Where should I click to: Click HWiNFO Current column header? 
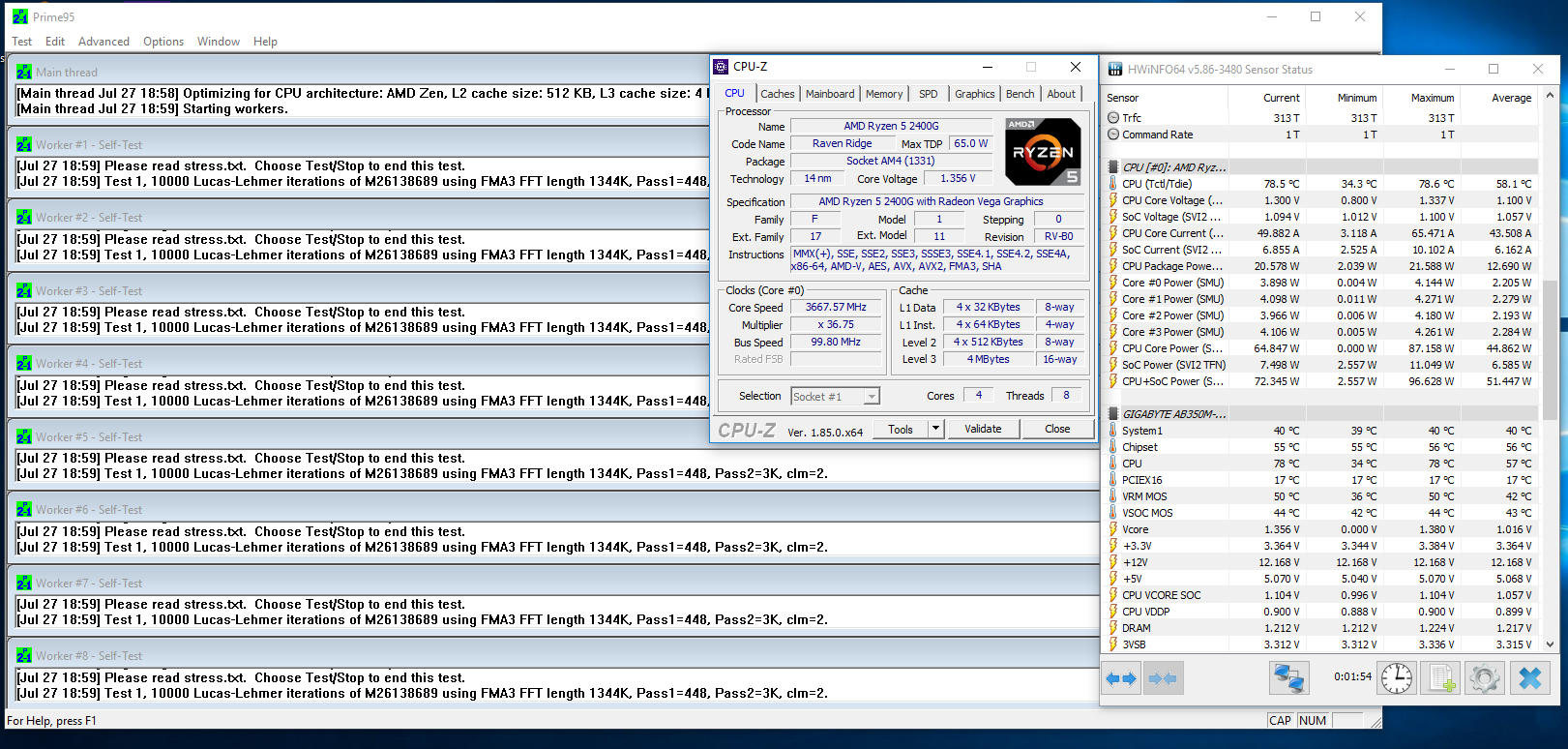(1266, 98)
